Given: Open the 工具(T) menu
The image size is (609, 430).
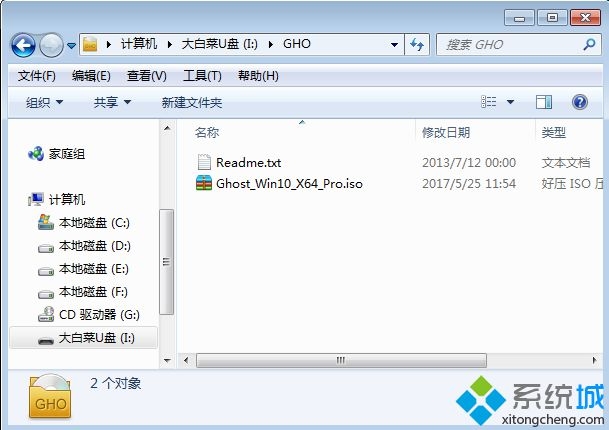Looking at the screenshot, I should 202,76.
